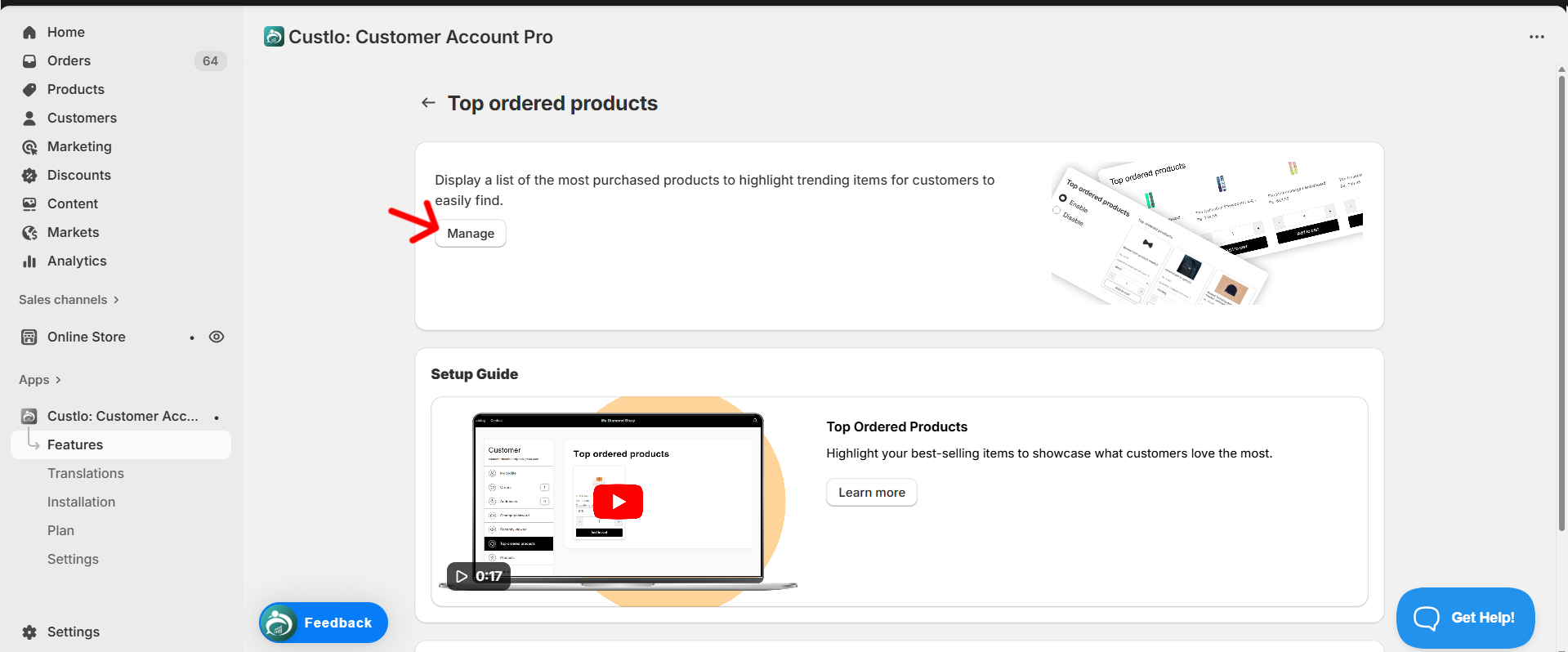Play the setup guide YouTube video
1568x652 pixels.
tap(618, 502)
